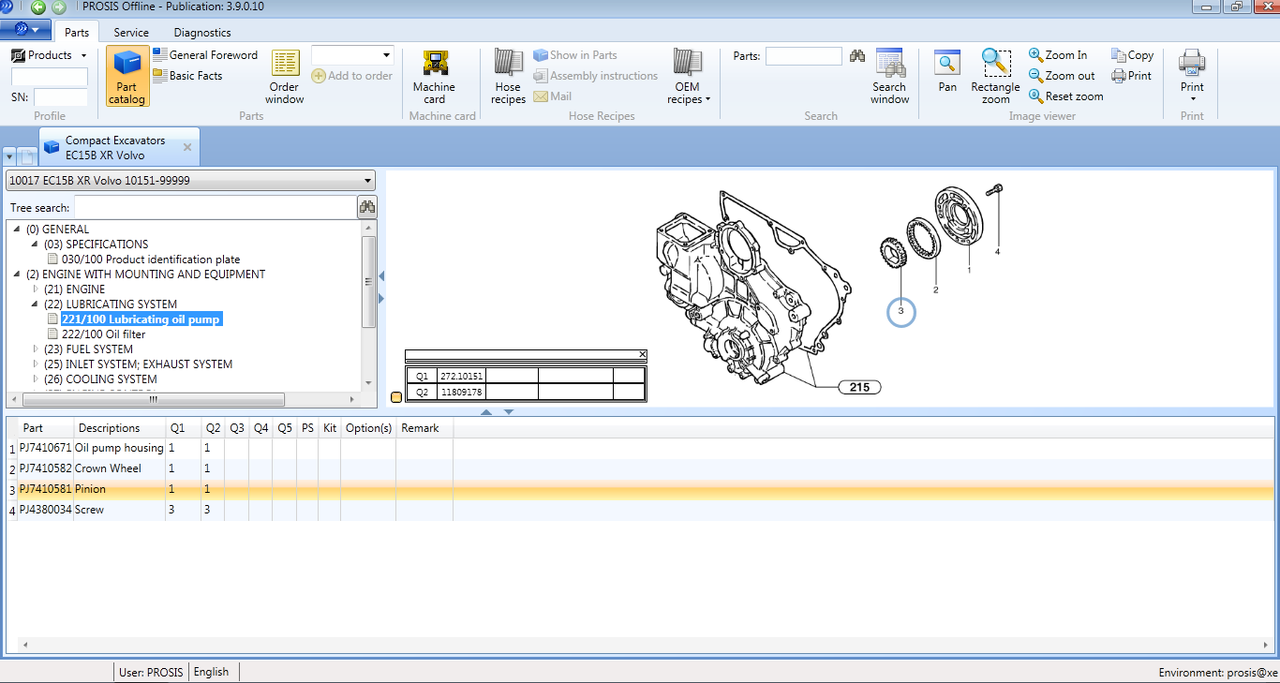Open the Part catalog
1280x683 pixels.
pos(127,77)
